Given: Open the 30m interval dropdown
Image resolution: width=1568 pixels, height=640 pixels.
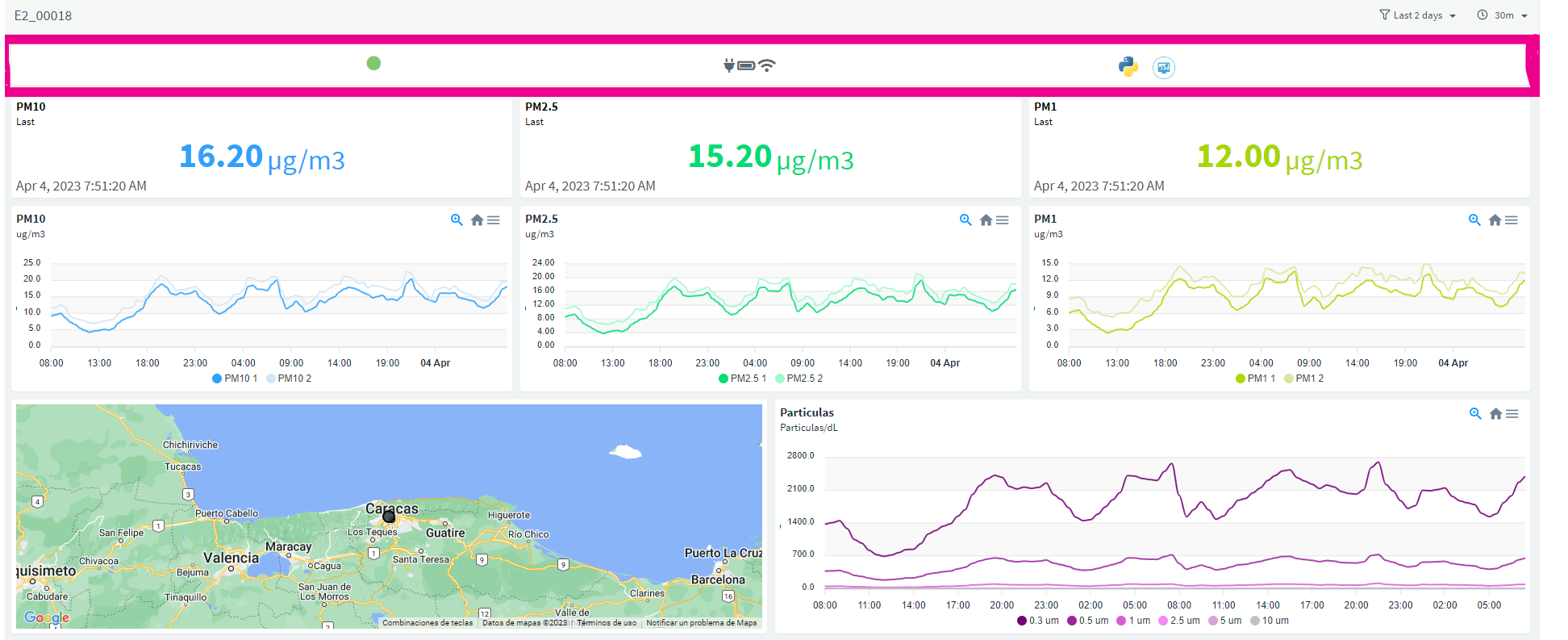Looking at the screenshot, I should click(x=1503, y=15).
